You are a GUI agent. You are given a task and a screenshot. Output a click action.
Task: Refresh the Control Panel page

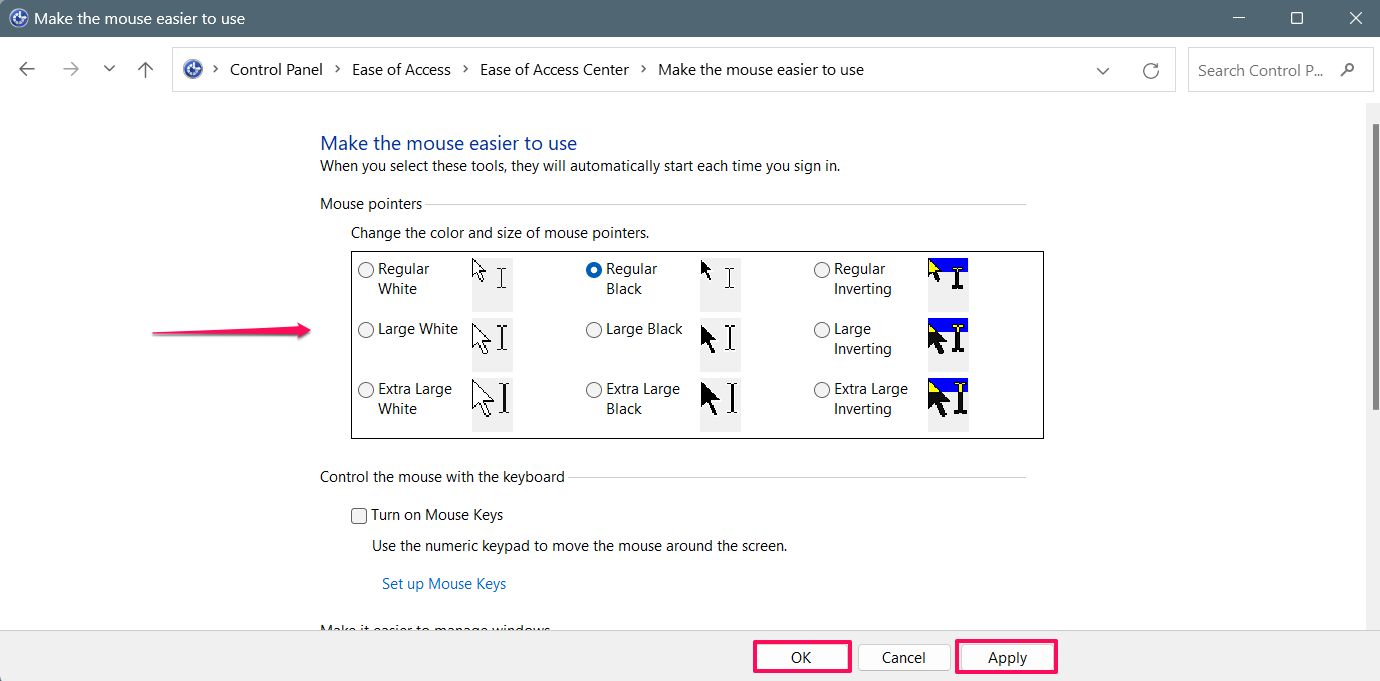[1151, 70]
